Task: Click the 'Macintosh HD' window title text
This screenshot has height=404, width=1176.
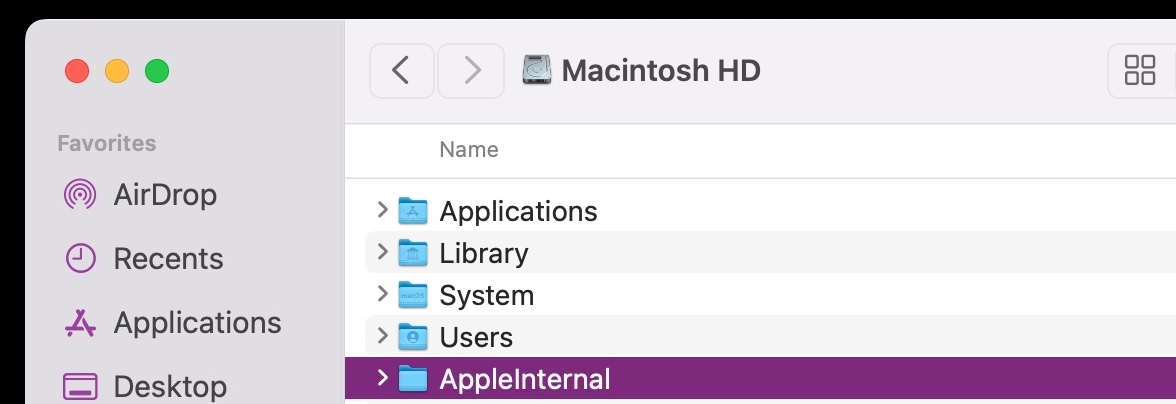Action: 661,70
